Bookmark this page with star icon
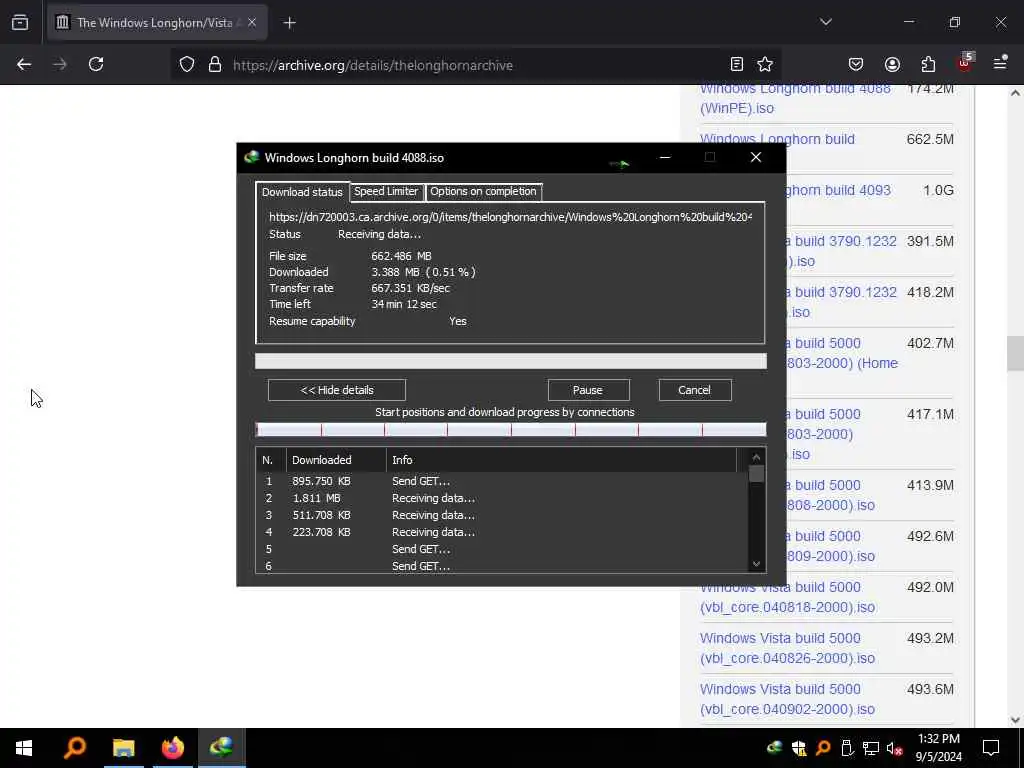 coord(765,64)
